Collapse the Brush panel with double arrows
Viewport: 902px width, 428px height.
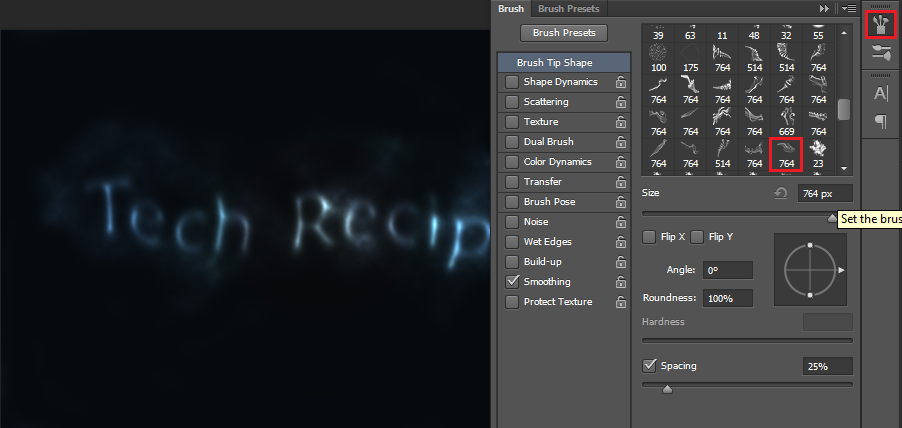(824, 9)
